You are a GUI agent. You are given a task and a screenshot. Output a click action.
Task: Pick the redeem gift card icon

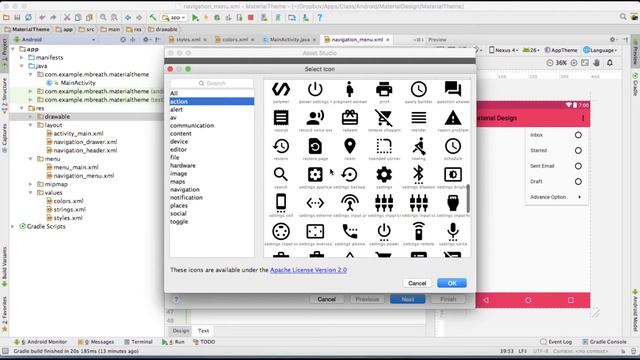(349, 118)
